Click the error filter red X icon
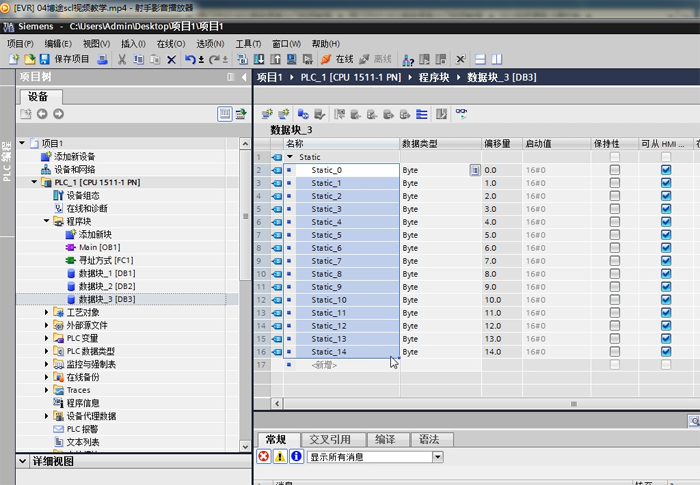Viewport: 700px width, 485px height. 264,456
